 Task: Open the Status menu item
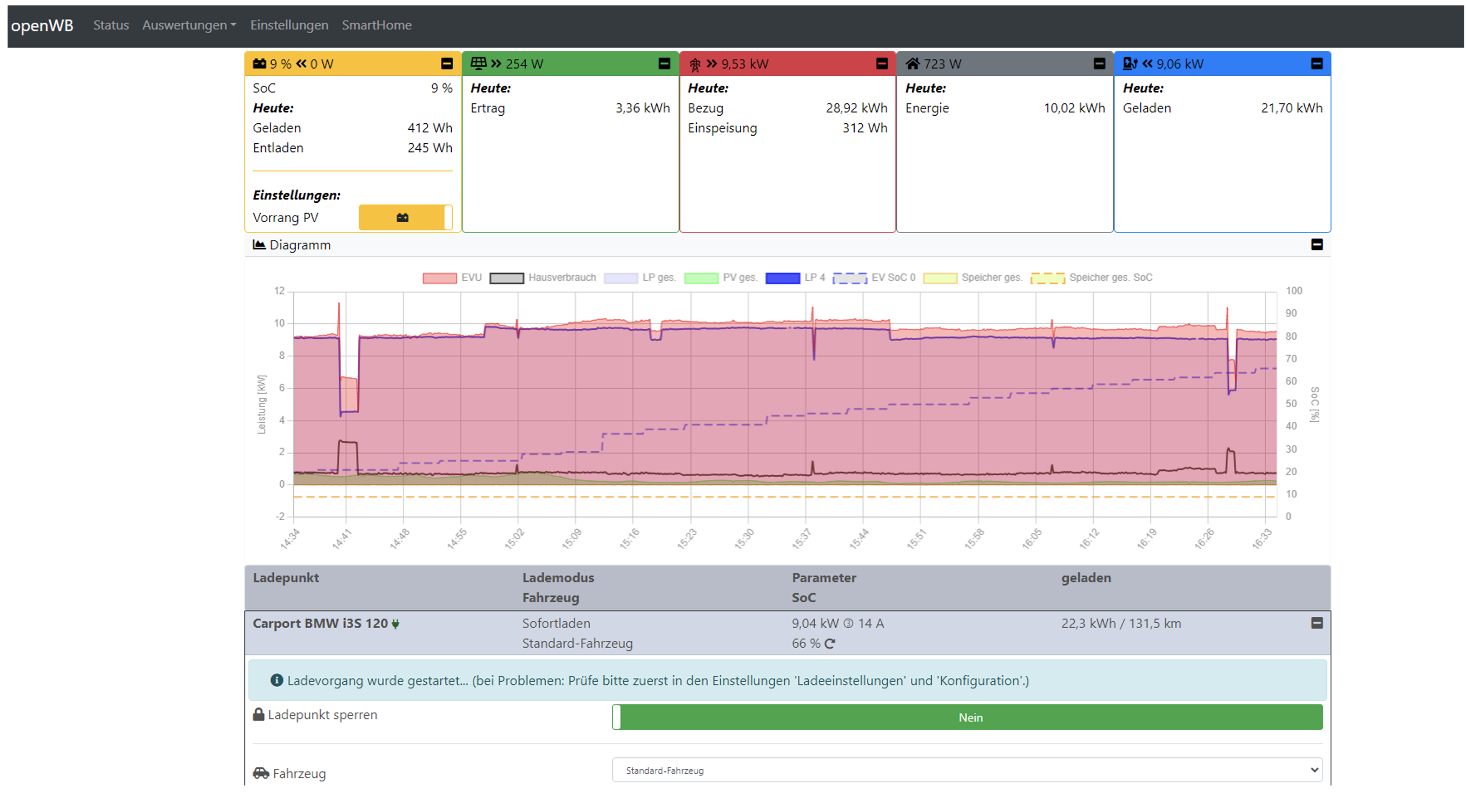tap(111, 25)
